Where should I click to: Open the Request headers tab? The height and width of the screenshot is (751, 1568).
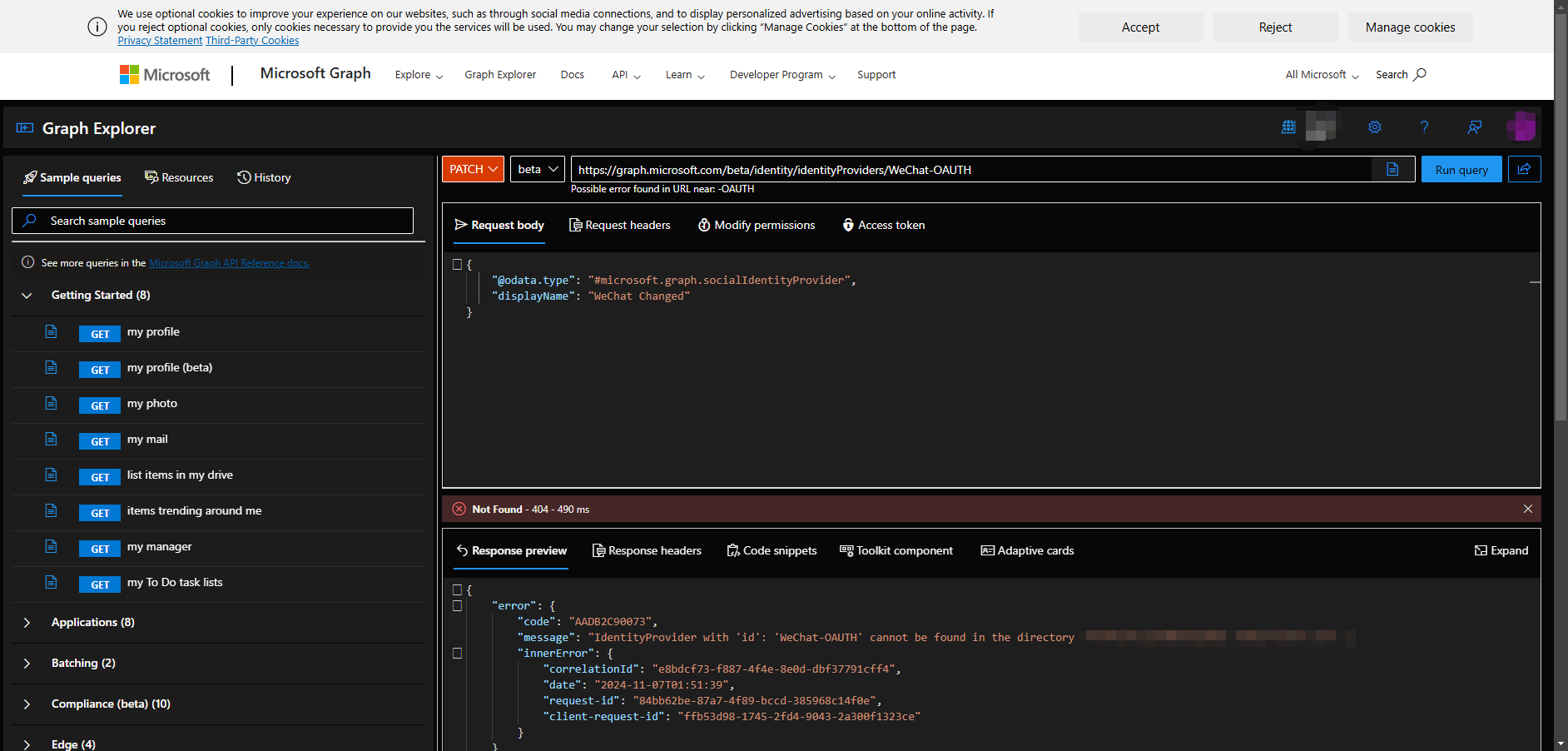(x=619, y=225)
